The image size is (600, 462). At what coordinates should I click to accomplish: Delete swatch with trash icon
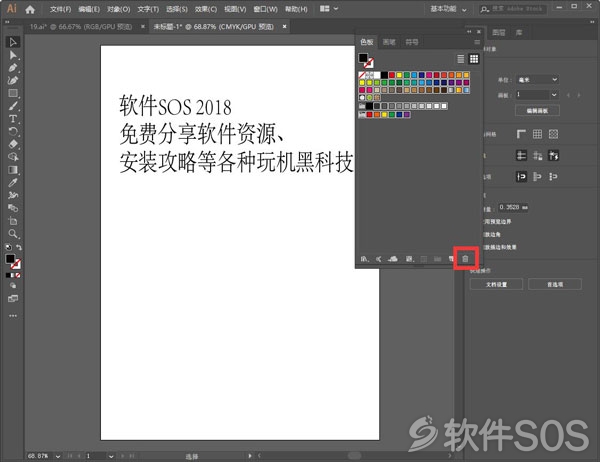point(465,259)
